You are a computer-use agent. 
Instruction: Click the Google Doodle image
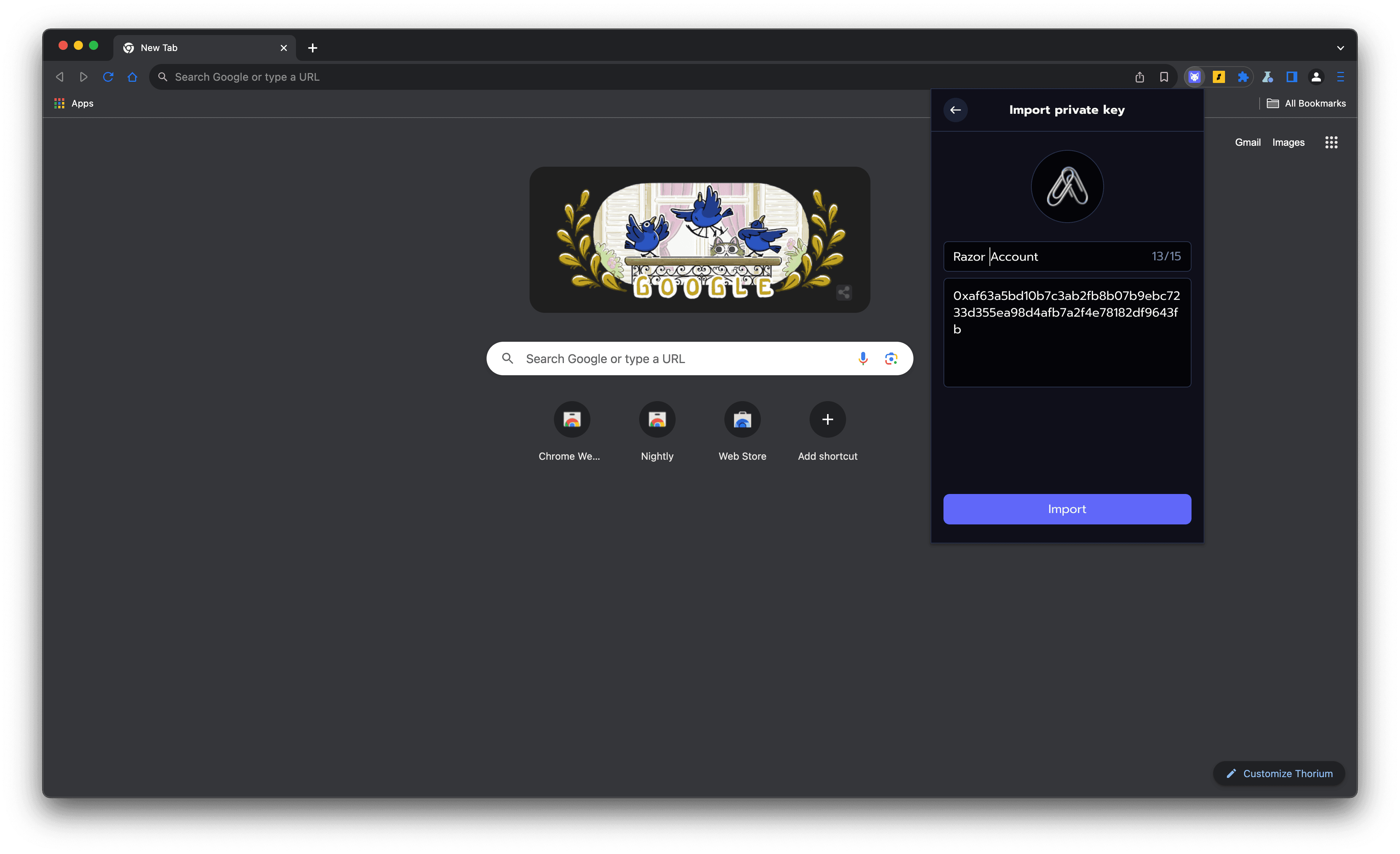[700, 239]
